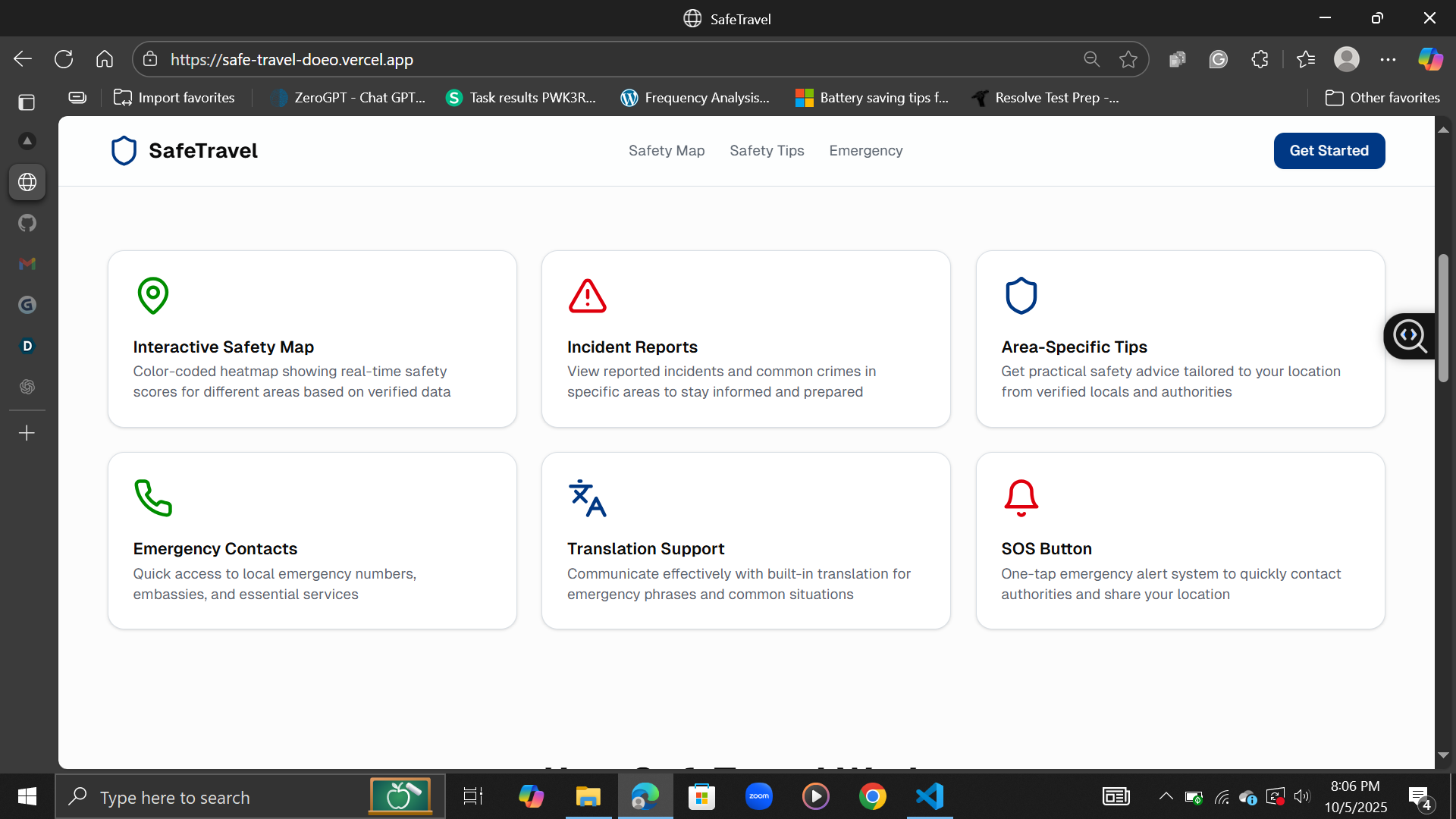The width and height of the screenshot is (1456, 819).
Task: Click the red SOS bell icon
Action: tap(1021, 497)
